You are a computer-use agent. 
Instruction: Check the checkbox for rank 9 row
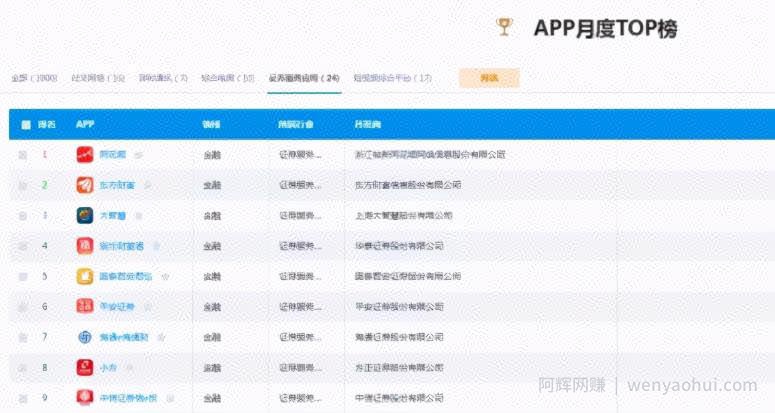click(23, 398)
